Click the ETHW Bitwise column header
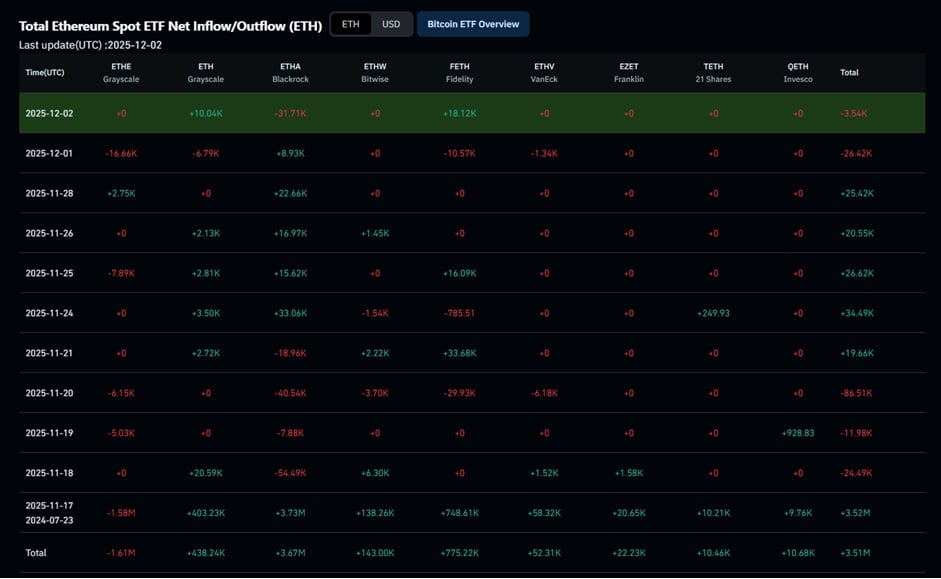Screen dimensions: 941x579 coord(374,72)
